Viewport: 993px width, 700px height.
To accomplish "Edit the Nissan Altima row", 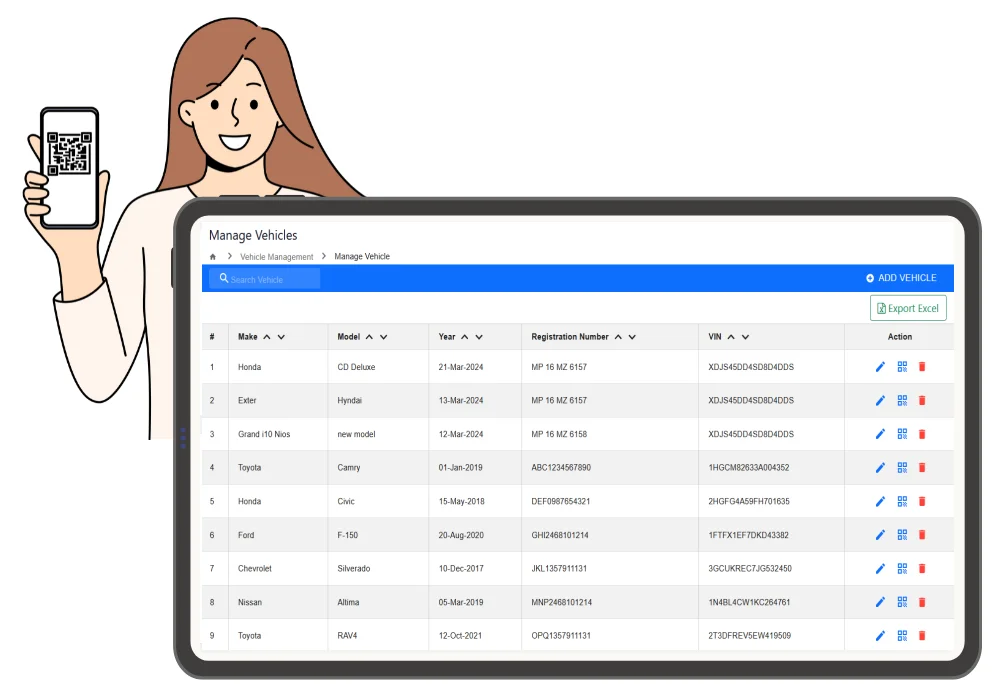I will click(880, 602).
